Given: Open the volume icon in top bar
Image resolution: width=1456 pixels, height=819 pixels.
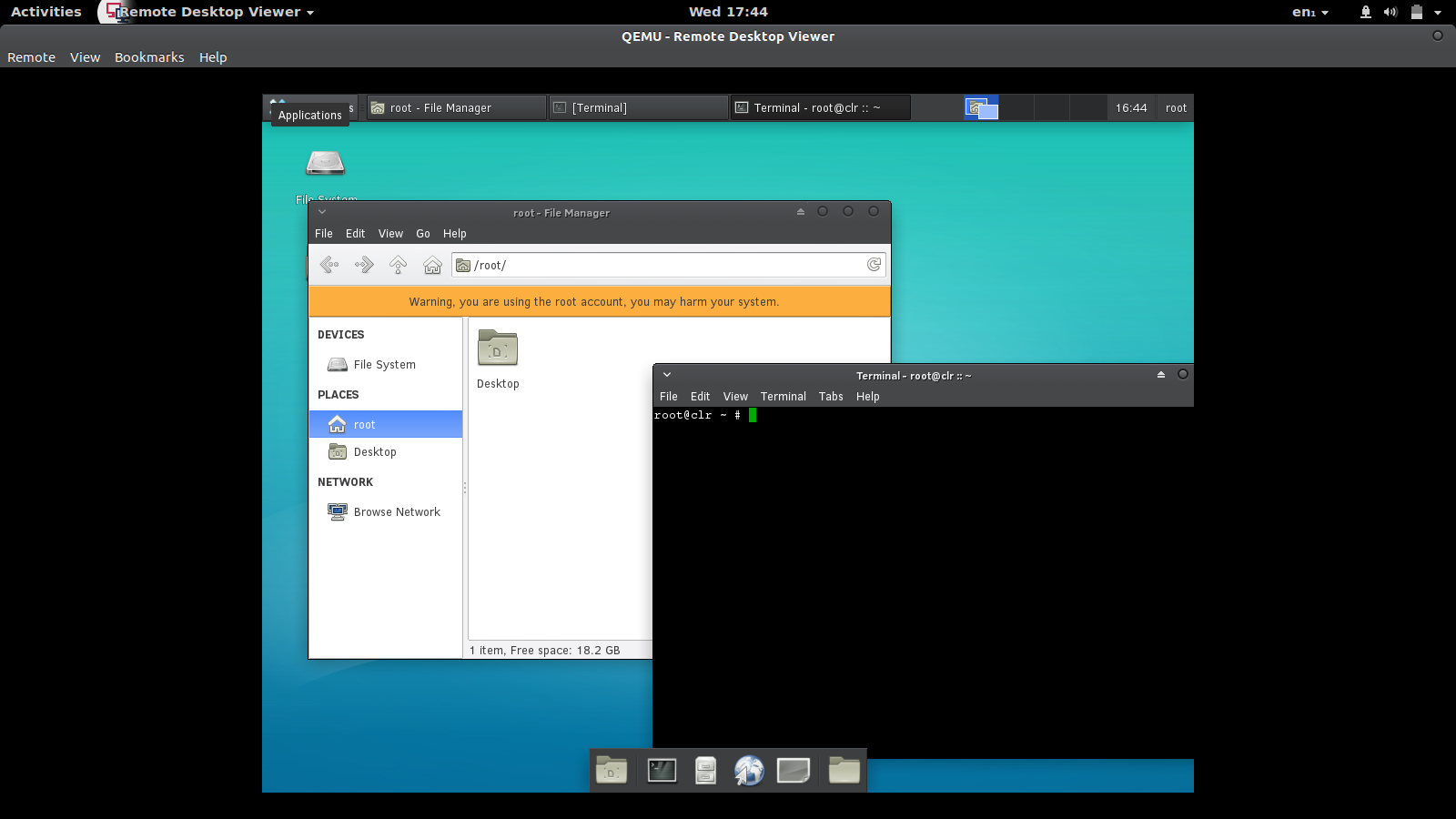Looking at the screenshot, I should (1390, 12).
